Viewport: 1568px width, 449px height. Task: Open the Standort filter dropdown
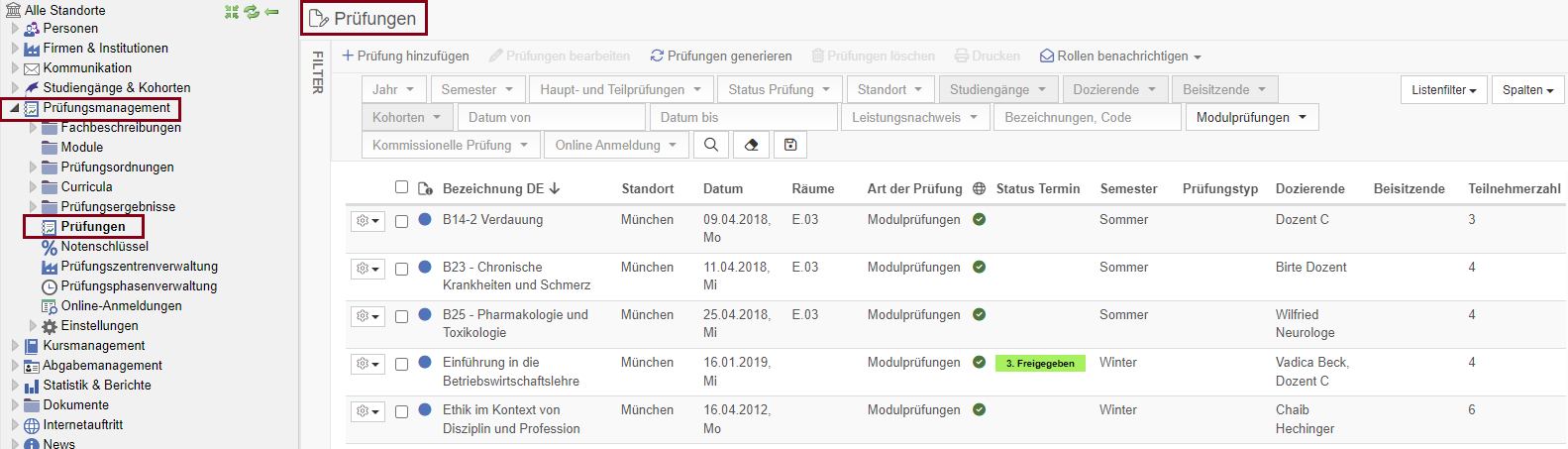(x=890, y=89)
